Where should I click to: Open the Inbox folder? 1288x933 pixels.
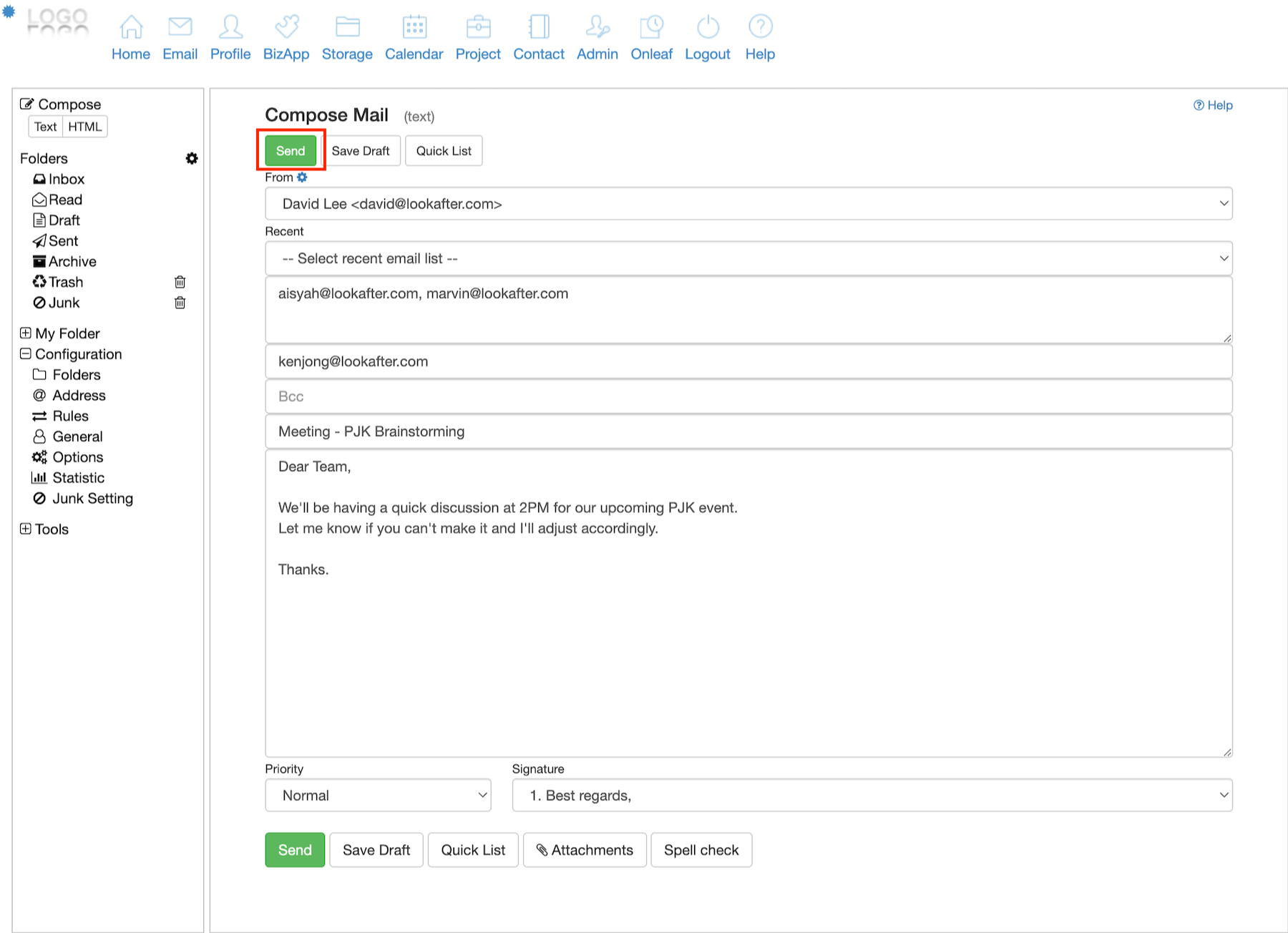point(66,180)
